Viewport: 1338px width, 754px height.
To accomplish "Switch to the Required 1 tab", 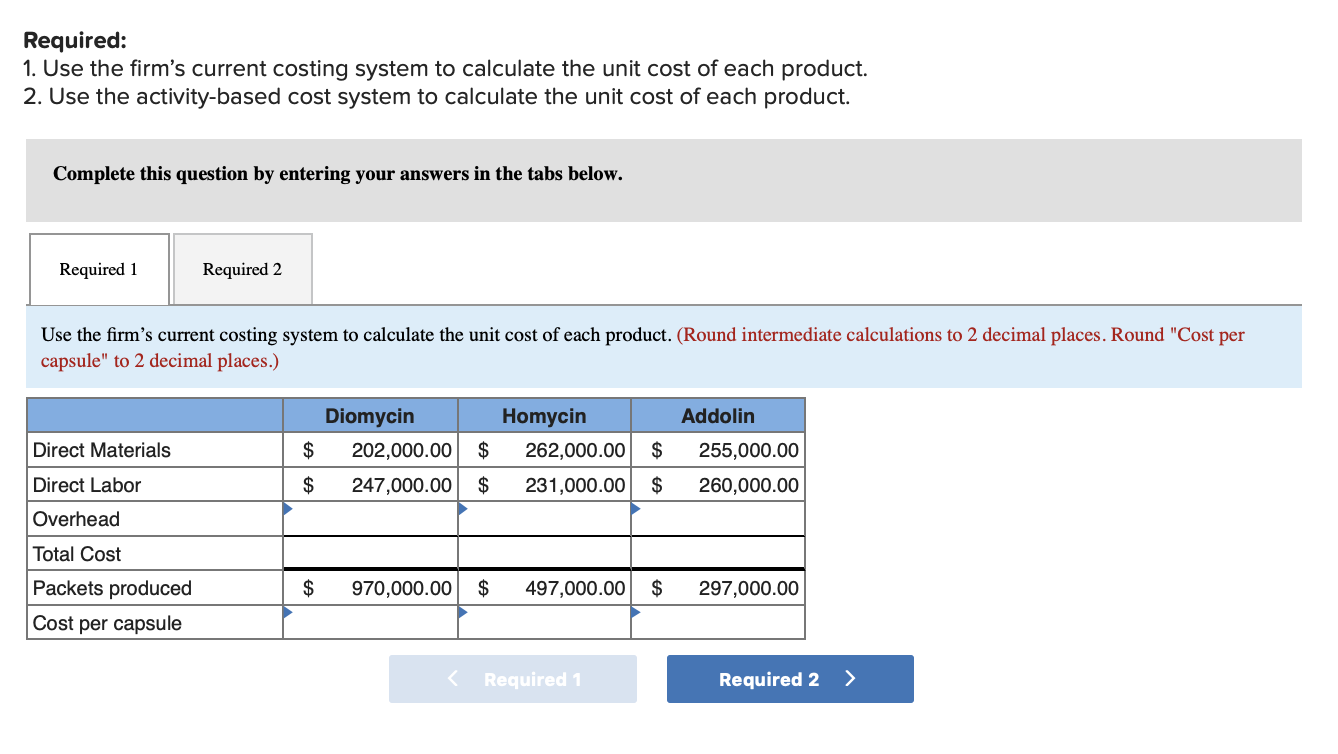I will pos(99,269).
